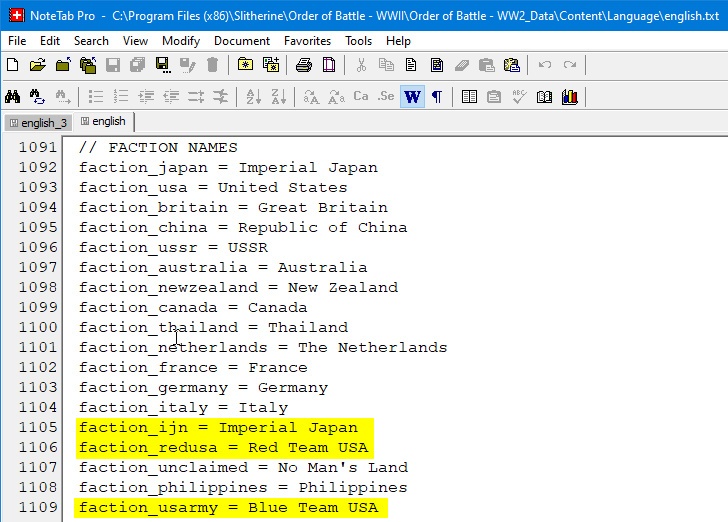
Task: Click the Close Document toolbar icon
Action: [63, 65]
